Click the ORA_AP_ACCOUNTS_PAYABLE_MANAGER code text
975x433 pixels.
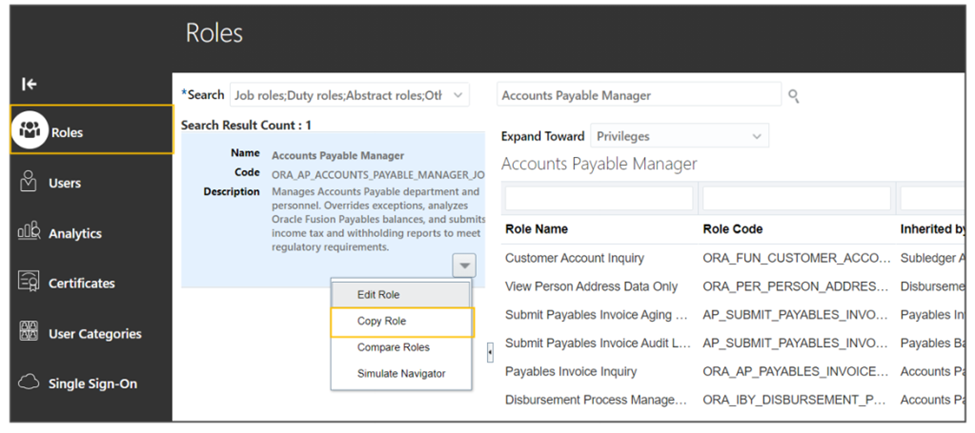[378, 175]
